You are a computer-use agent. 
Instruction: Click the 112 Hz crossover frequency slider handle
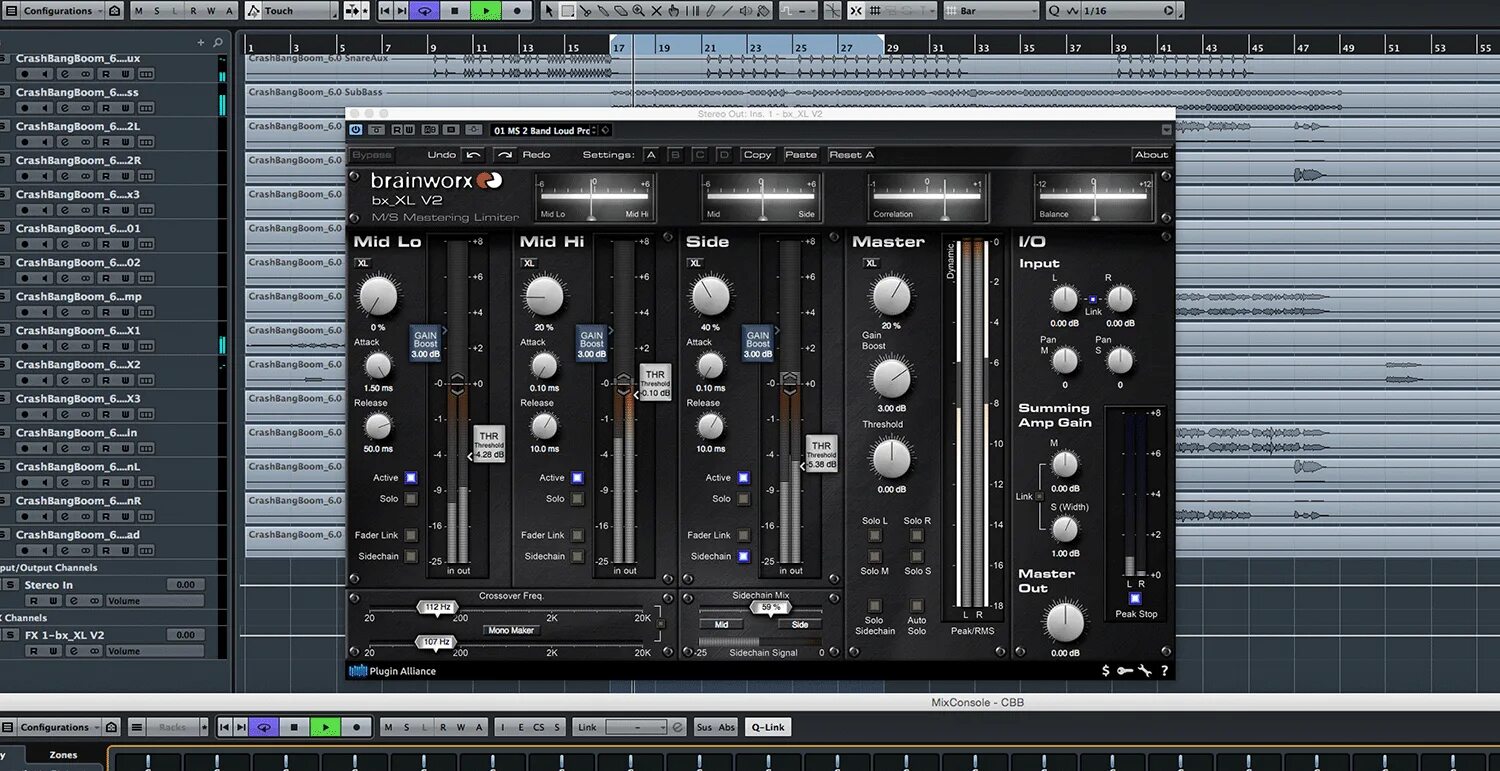click(x=438, y=607)
